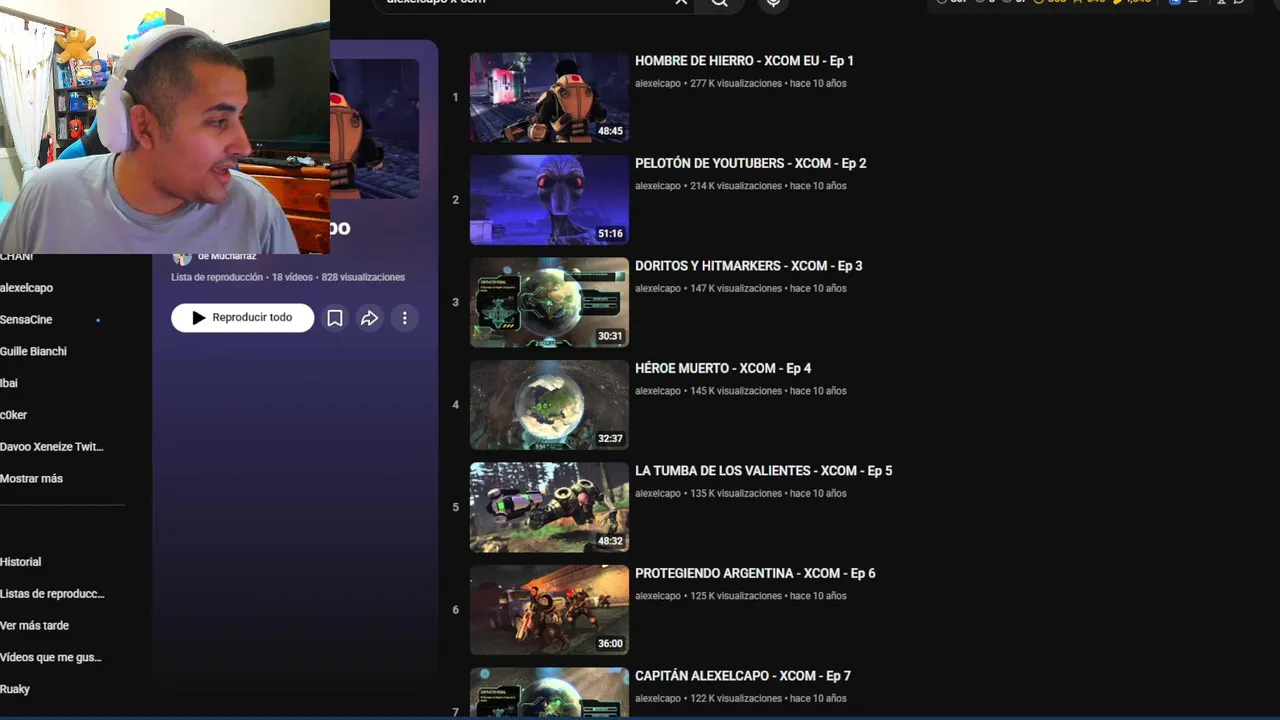1280x720 pixels.
Task: Visit alexelcapo channel under Ep 5 video
Action: click(657, 494)
